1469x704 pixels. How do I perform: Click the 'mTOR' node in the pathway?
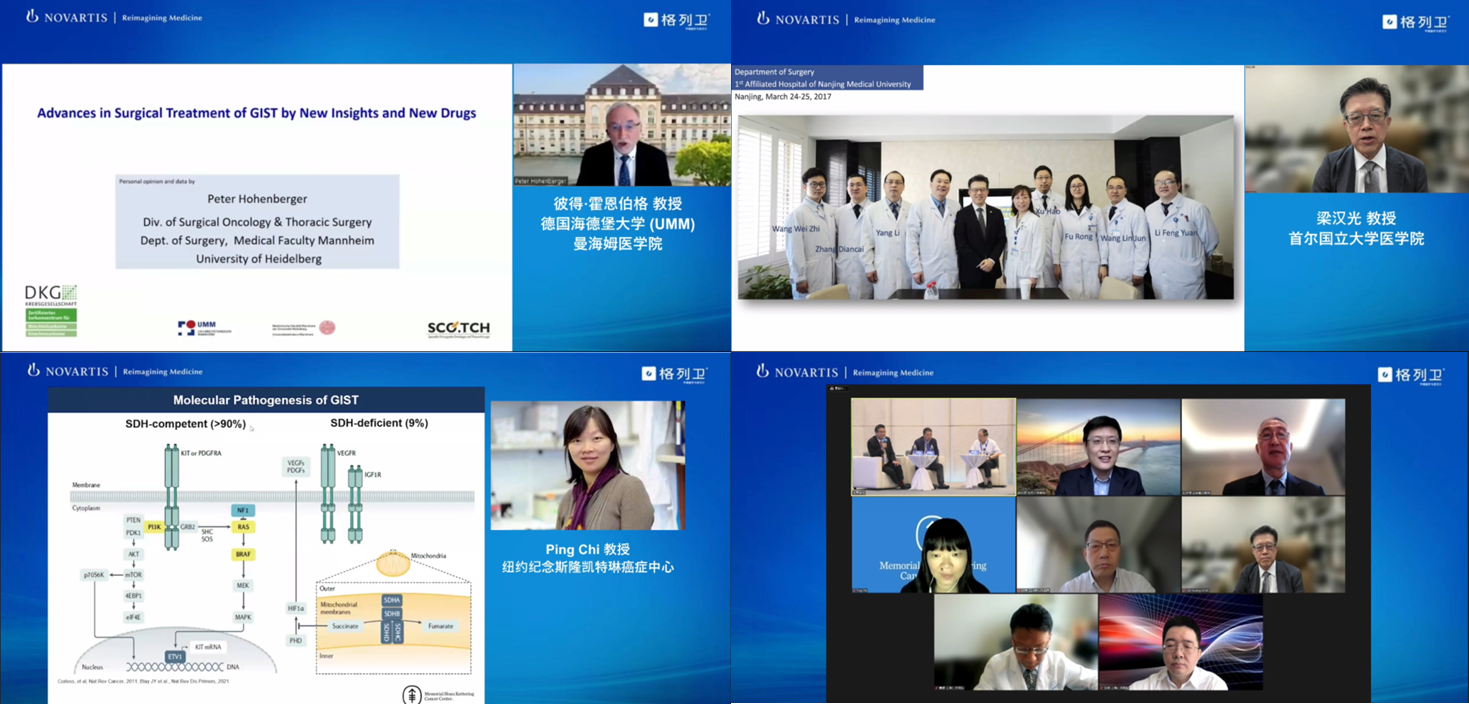pos(133,574)
